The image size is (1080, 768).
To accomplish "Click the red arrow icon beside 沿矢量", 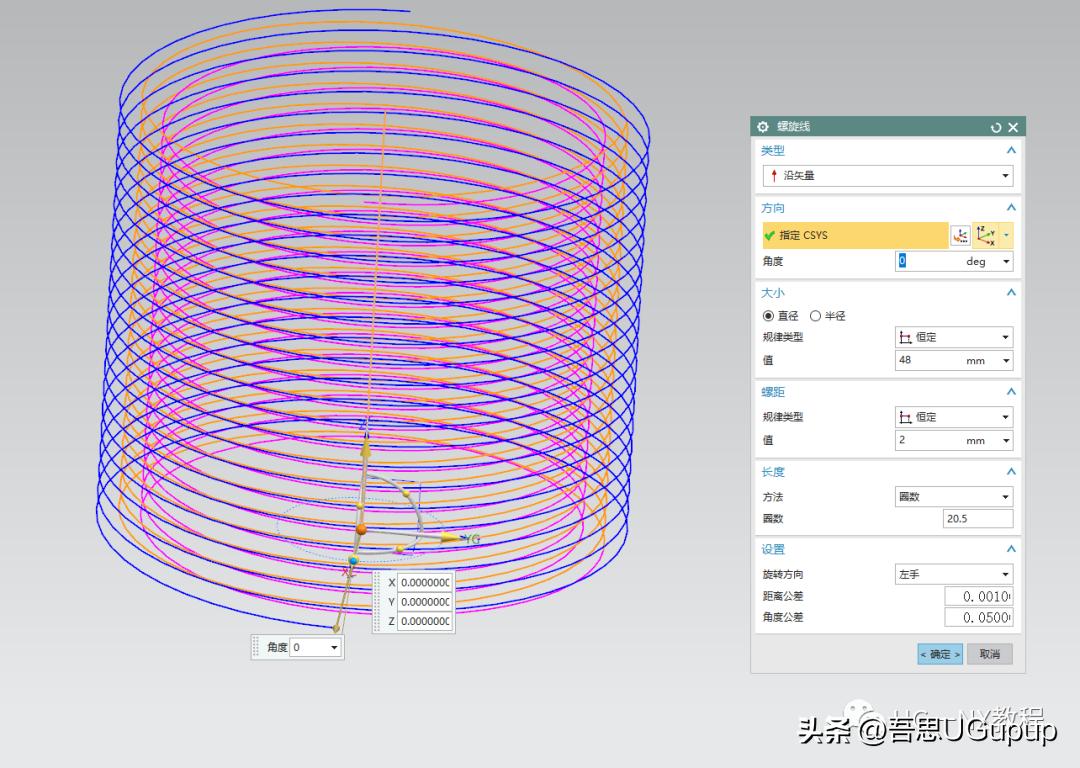I will [773, 174].
